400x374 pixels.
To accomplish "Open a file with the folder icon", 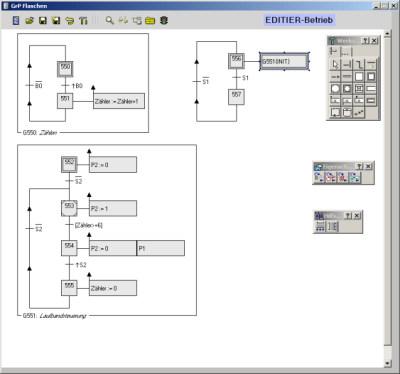I will click(x=29, y=21).
